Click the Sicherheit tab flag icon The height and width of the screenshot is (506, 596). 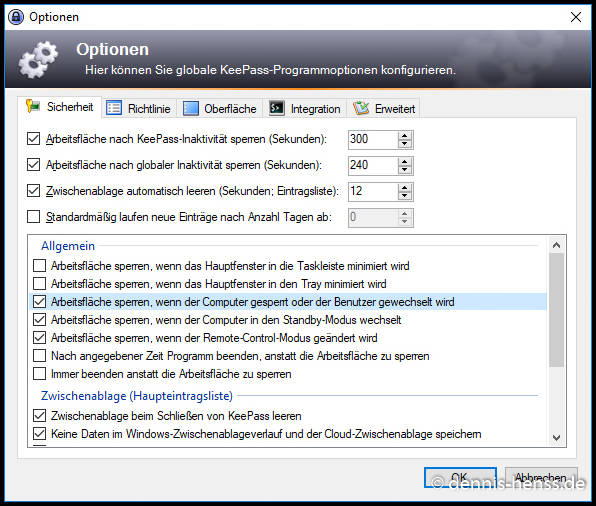(33, 106)
